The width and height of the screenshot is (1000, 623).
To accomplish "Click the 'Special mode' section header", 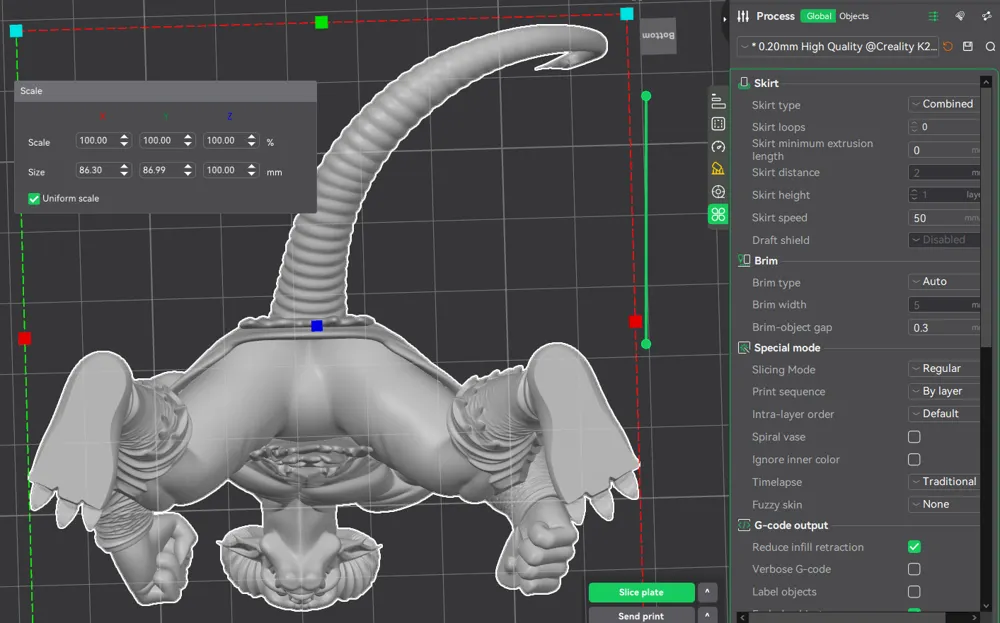I will point(787,348).
